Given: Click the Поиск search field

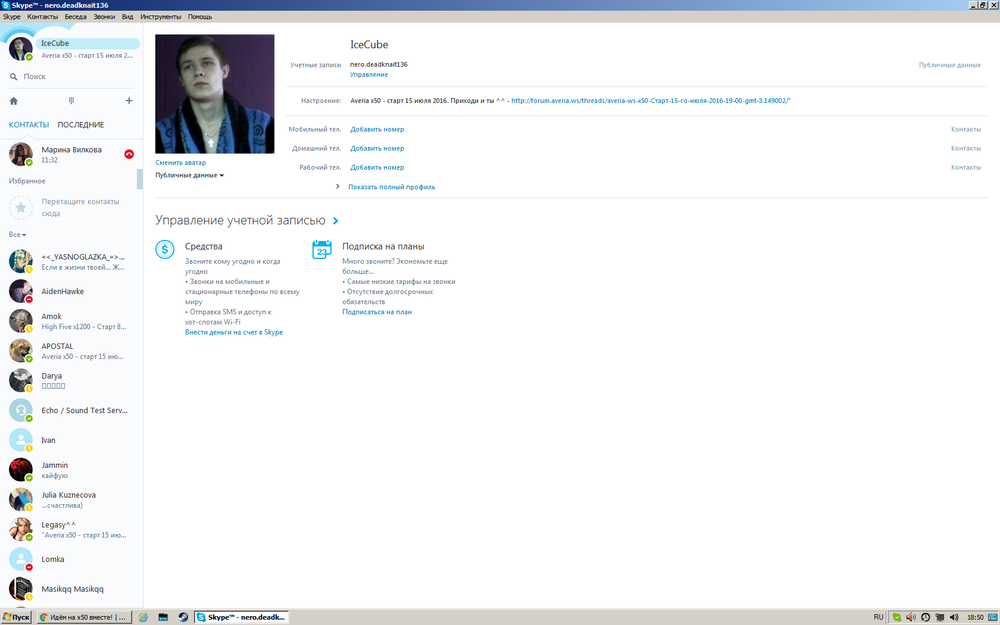Looking at the screenshot, I should pos(70,76).
